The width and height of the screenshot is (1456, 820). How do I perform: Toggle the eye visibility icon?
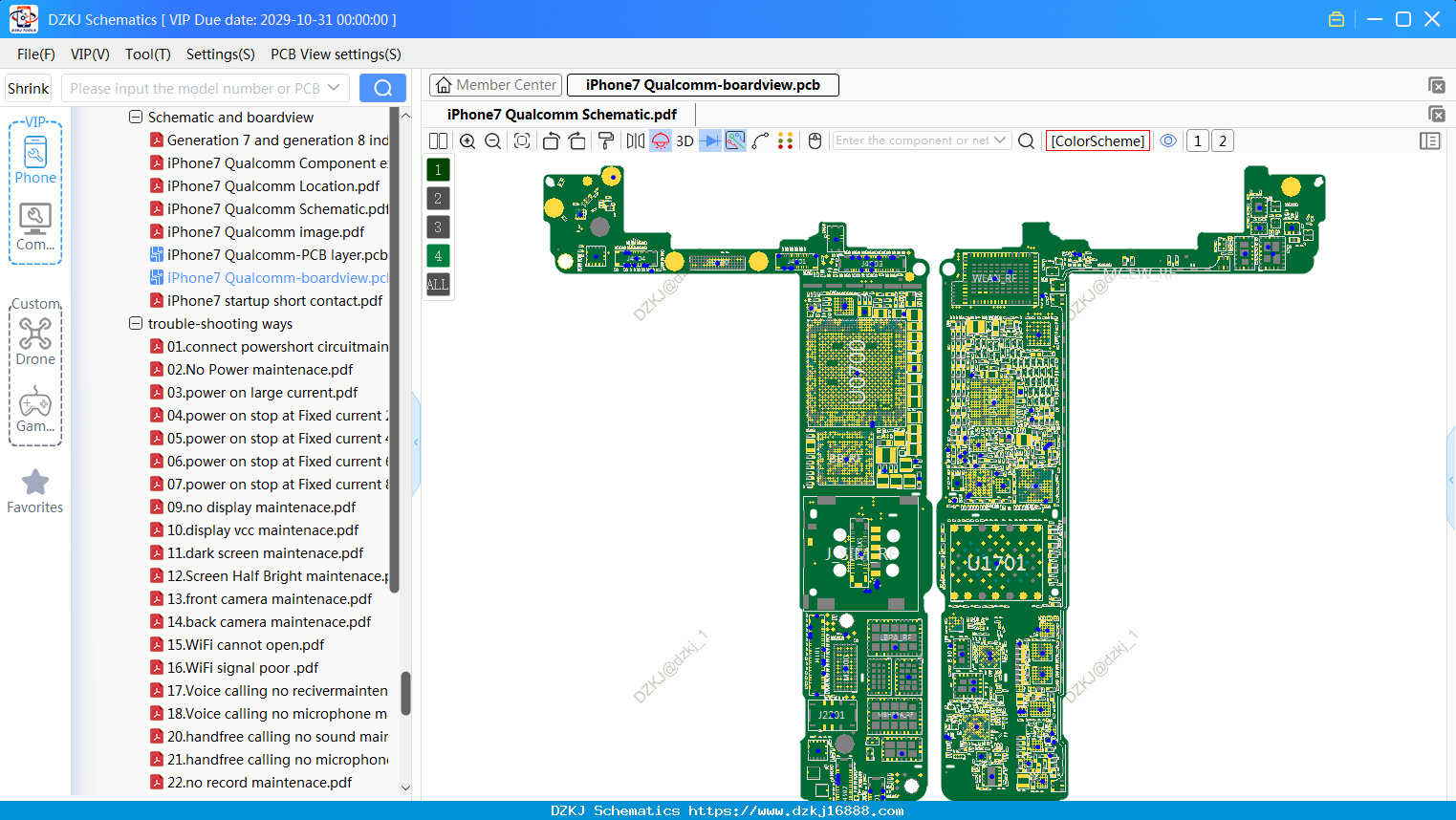pyautogui.click(x=1168, y=140)
